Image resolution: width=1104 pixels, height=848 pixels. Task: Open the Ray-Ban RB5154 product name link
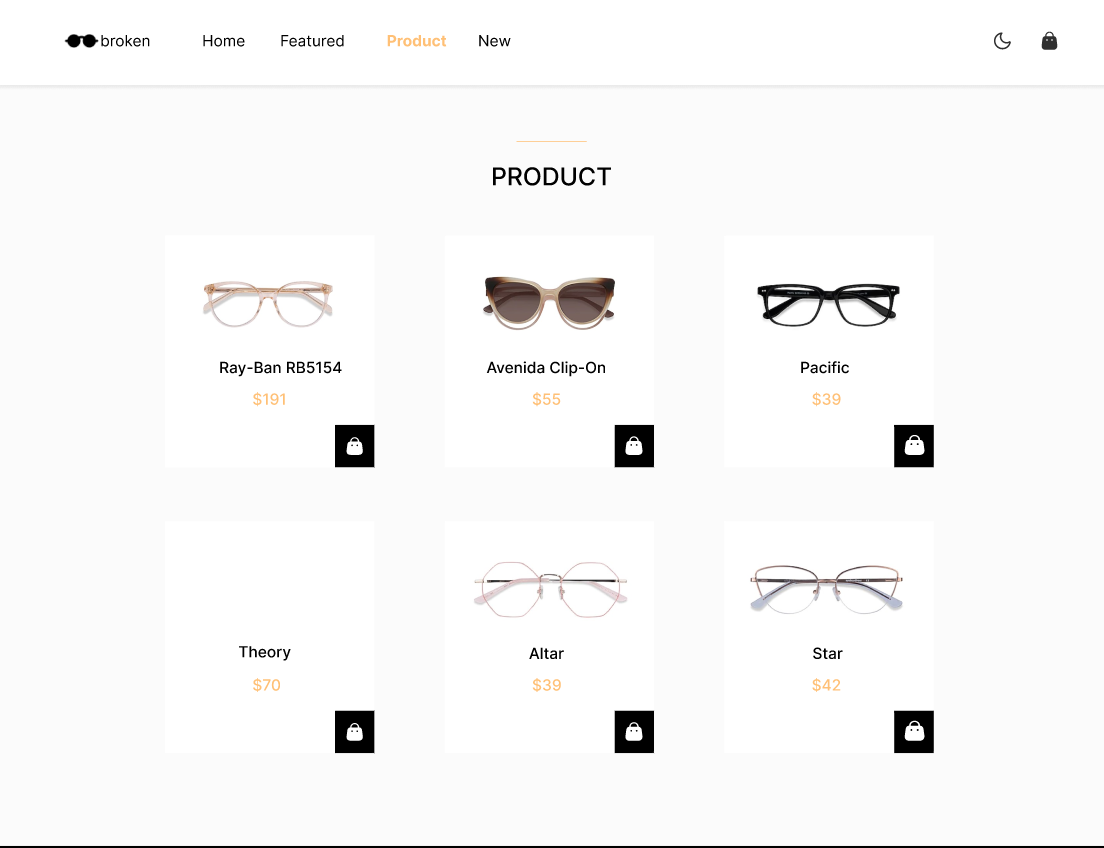tap(280, 367)
